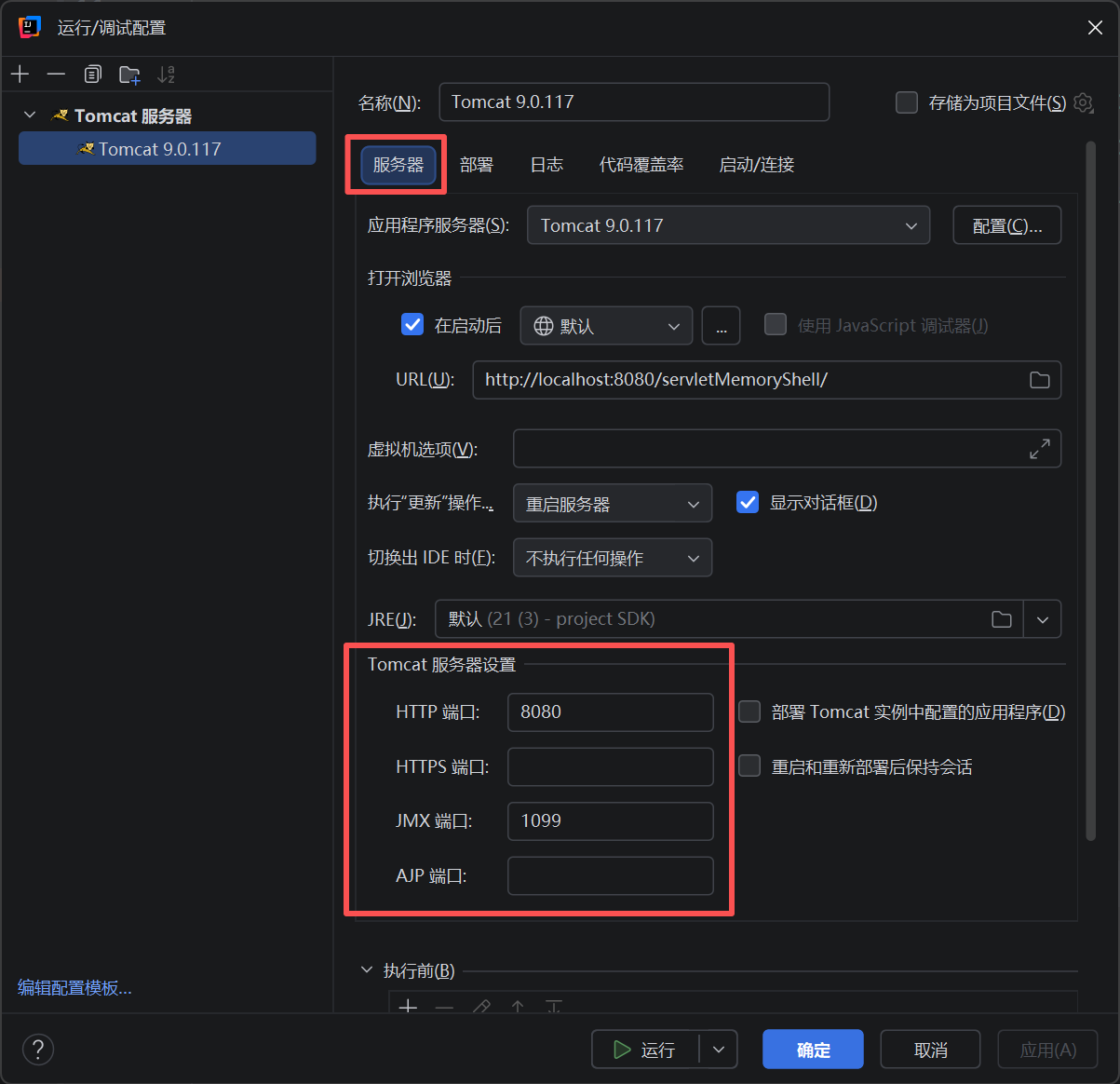Select Tomcat 9.0.117 in configuration tree
The height and width of the screenshot is (1084, 1120).
pos(168,148)
